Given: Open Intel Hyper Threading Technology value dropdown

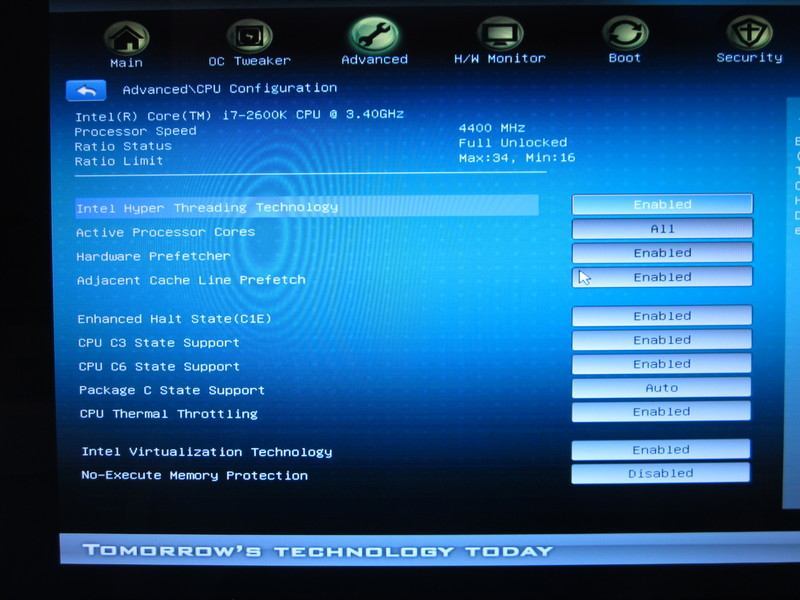Looking at the screenshot, I should coord(662,205).
